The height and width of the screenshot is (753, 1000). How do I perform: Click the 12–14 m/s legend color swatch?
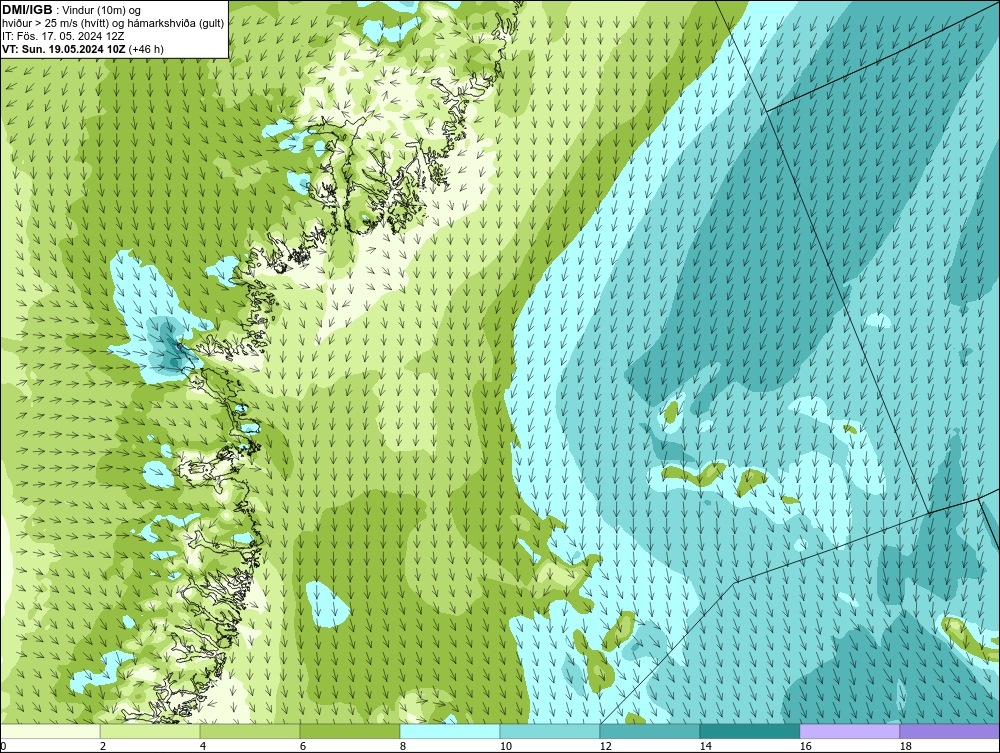tap(649, 731)
